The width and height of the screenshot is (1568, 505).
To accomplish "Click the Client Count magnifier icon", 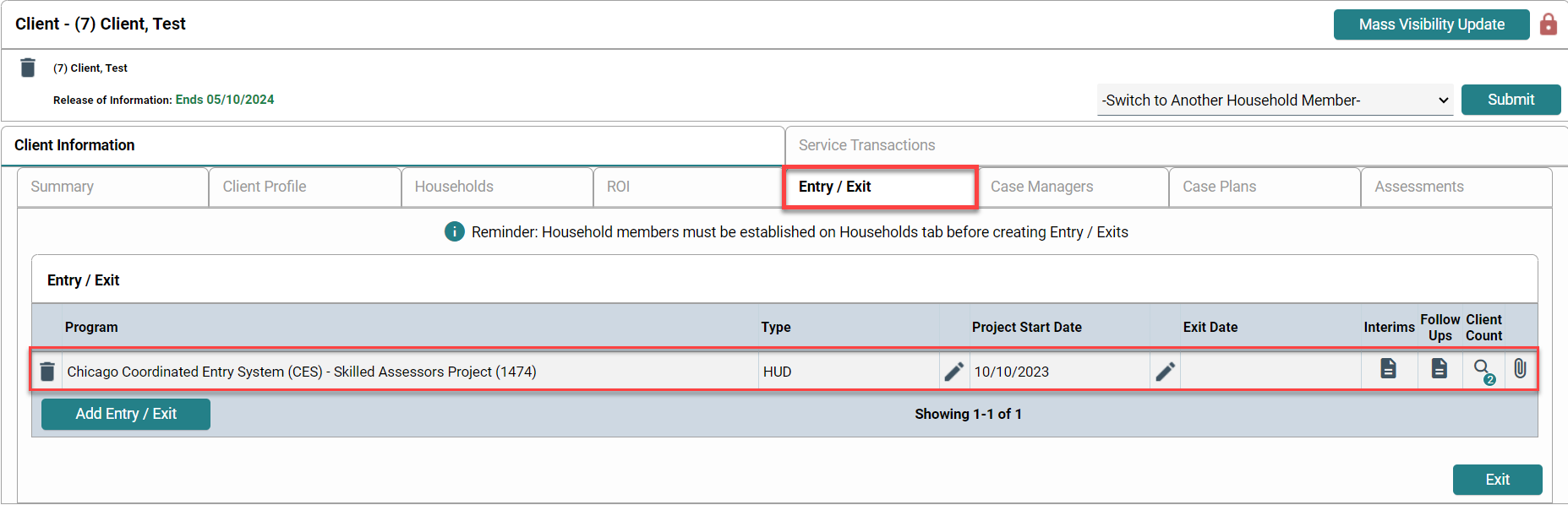I will tap(1483, 370).
